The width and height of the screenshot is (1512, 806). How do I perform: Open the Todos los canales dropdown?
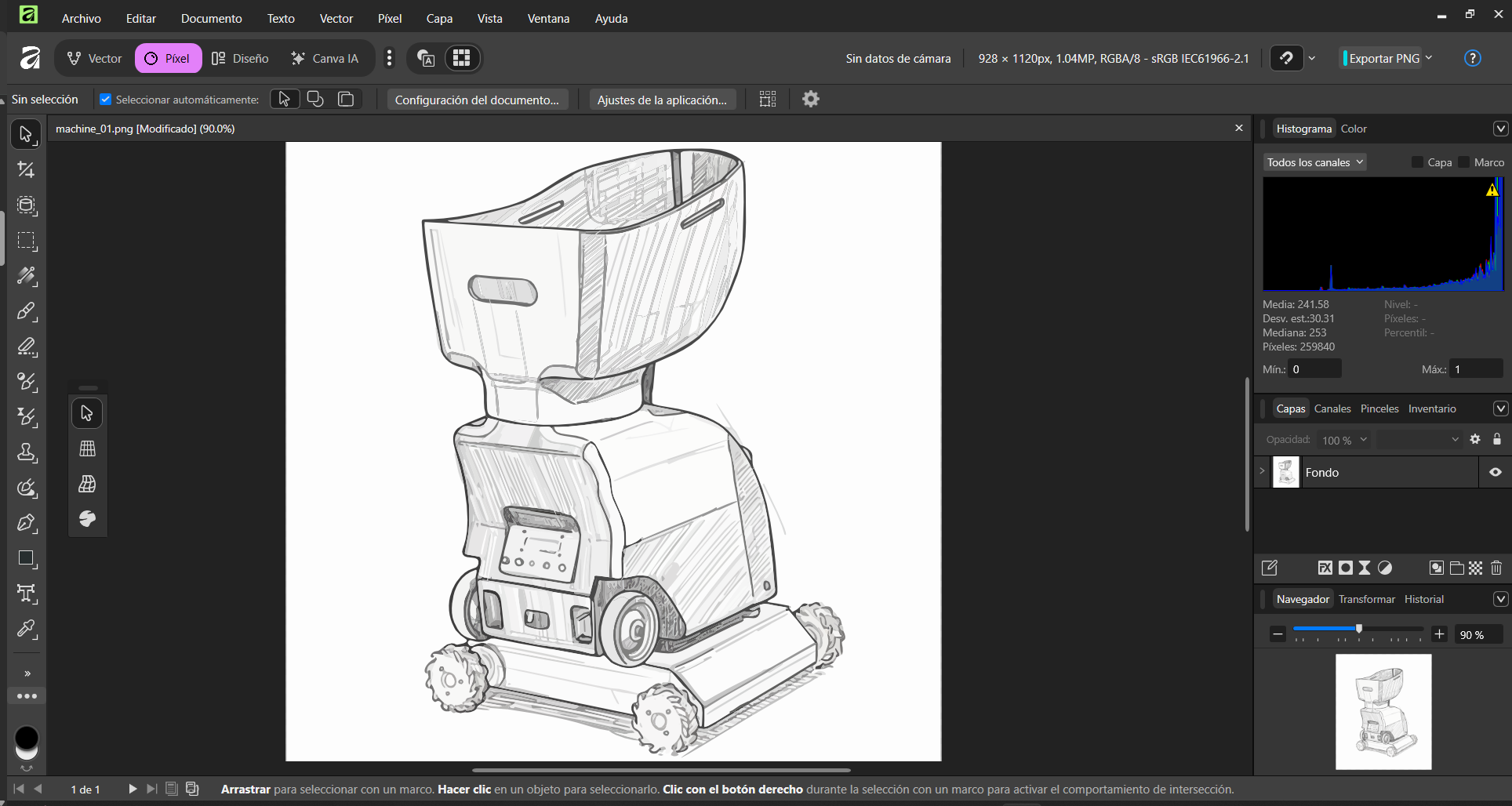(1314, 162)
